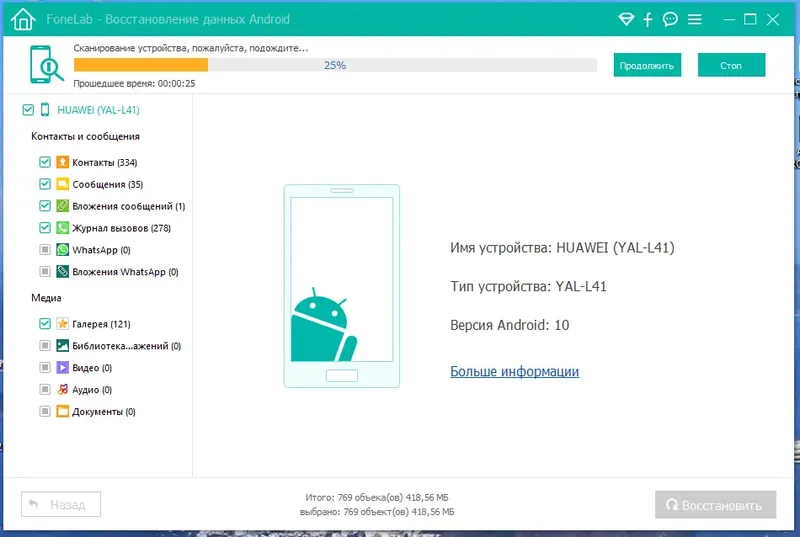Click the Gallery star icon
This screenshot has width=800, height=537.
(62, 324)
